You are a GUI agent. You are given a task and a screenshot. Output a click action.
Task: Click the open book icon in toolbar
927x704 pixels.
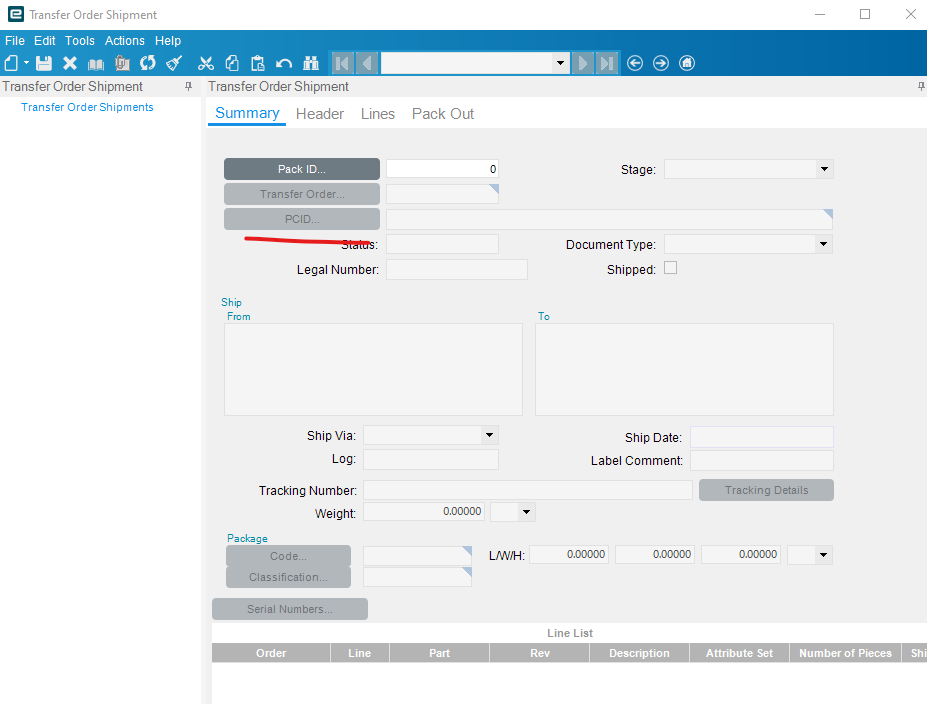[96, 63]
